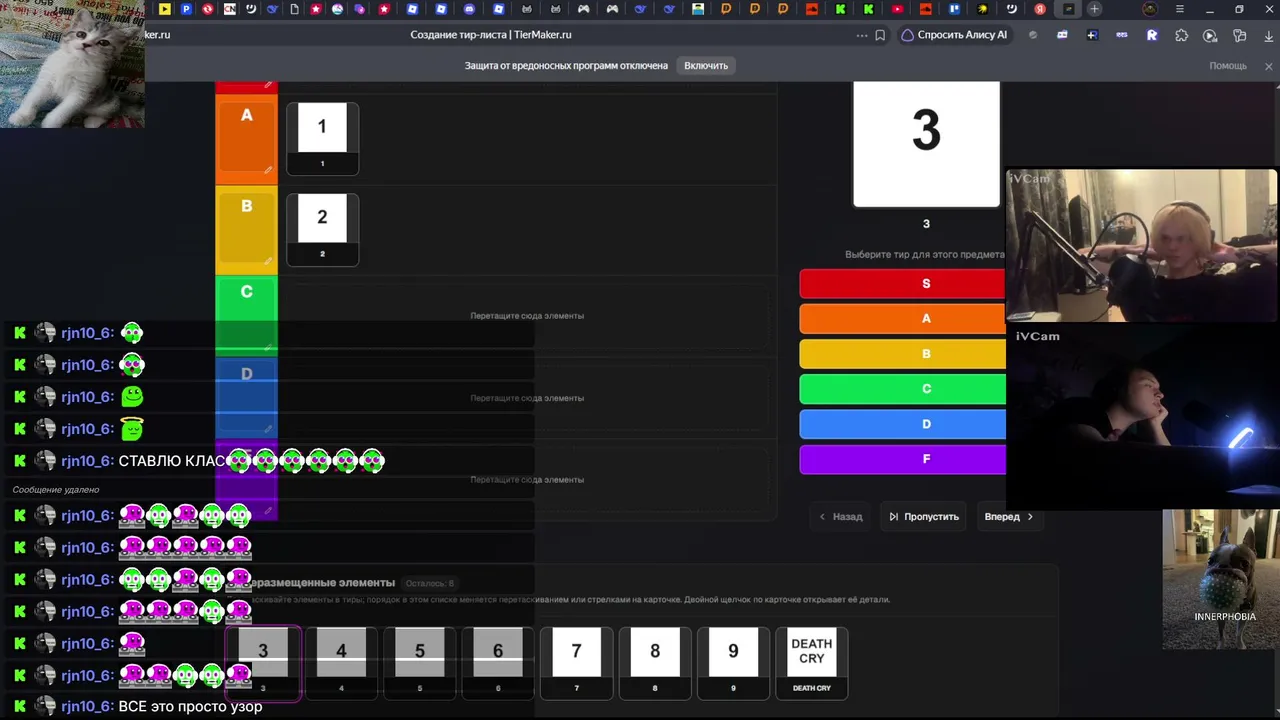The width and height of the screenshot is (1280, 720).
Task: Click the kitten image overlay
Action: click(72, 64)
